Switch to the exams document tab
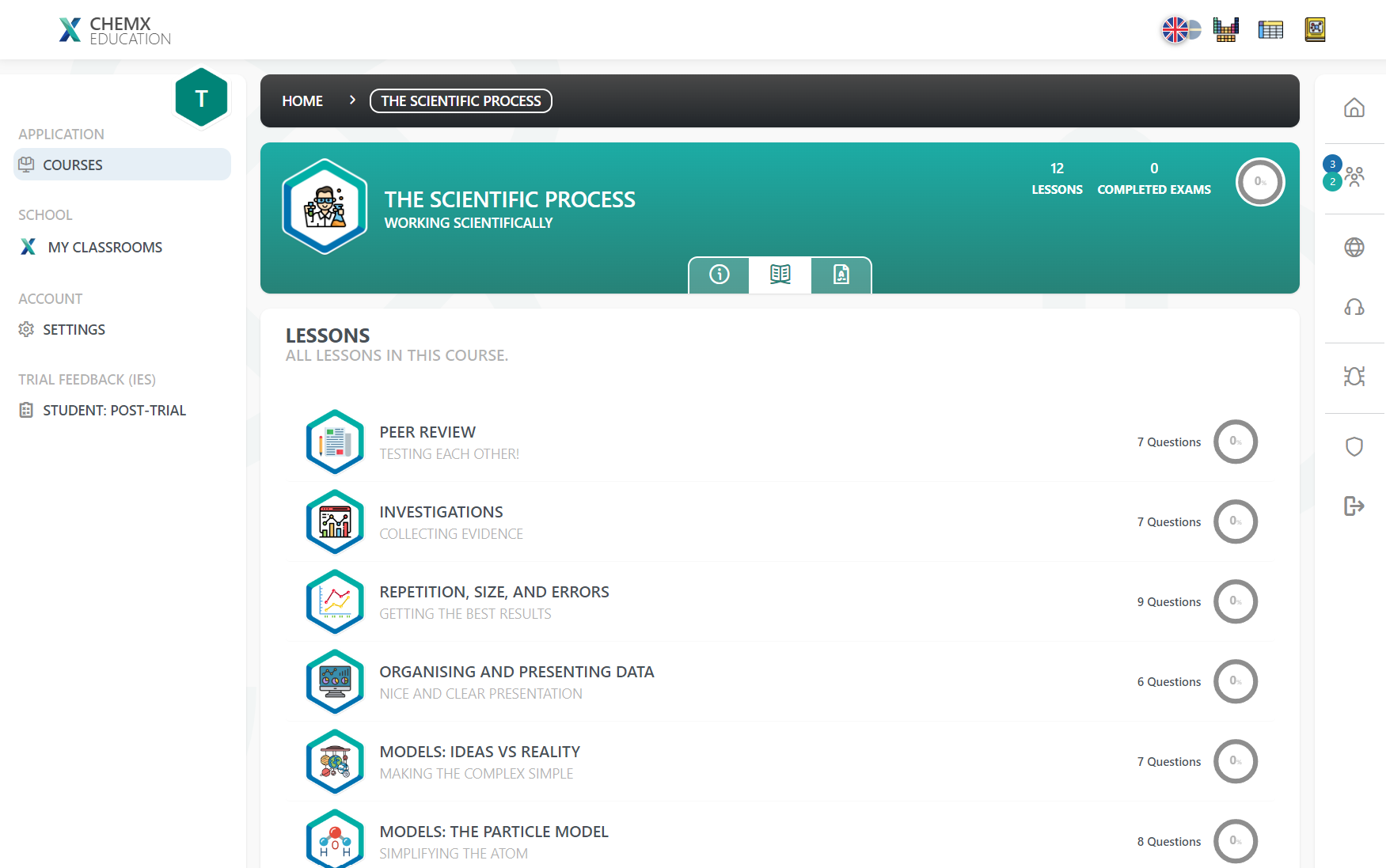This screenshot has height=868, width=1386. 841,275
